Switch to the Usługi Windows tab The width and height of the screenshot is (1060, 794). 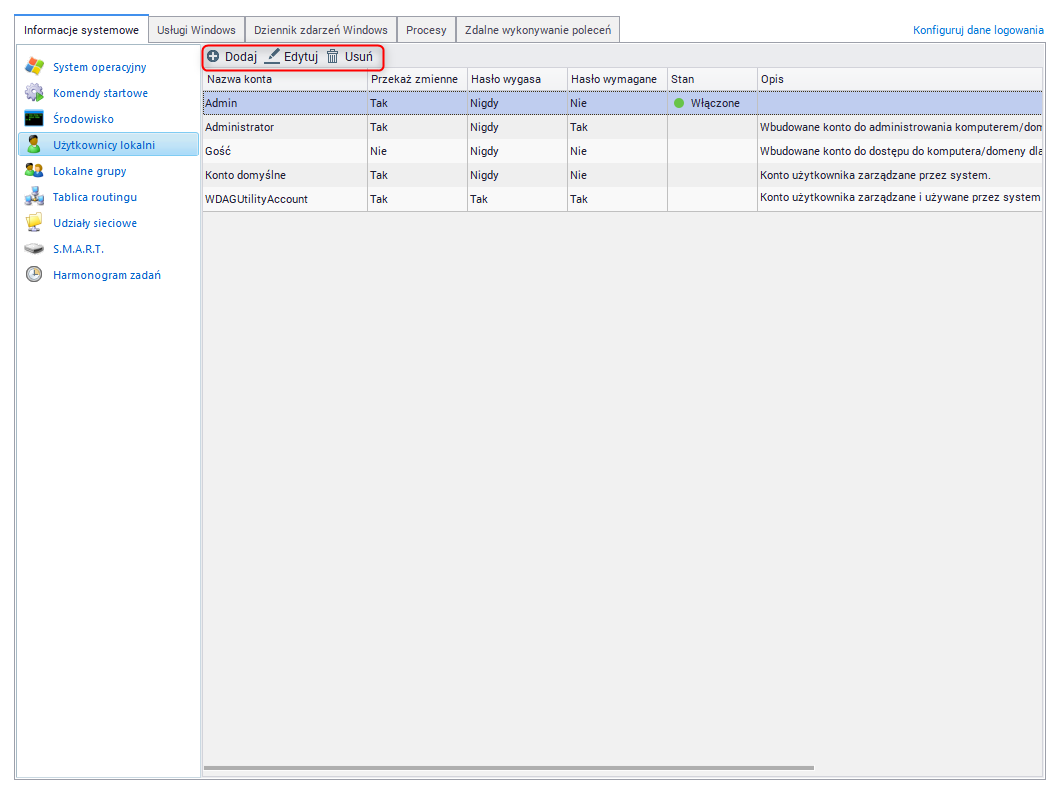coord(196,30)
